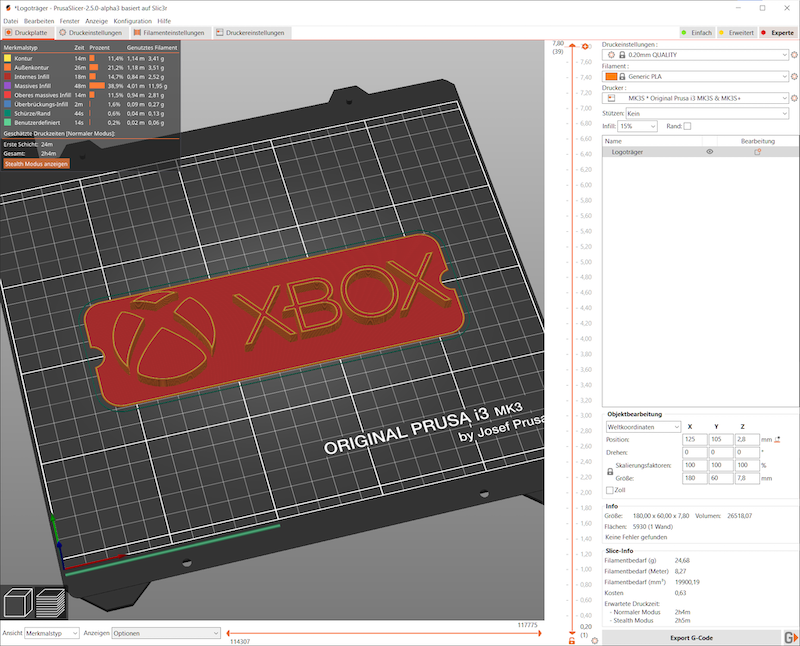Open the Ansicht Merkmalstyp dropdown
The image size is (800, 646).
(x=51, y=632)
